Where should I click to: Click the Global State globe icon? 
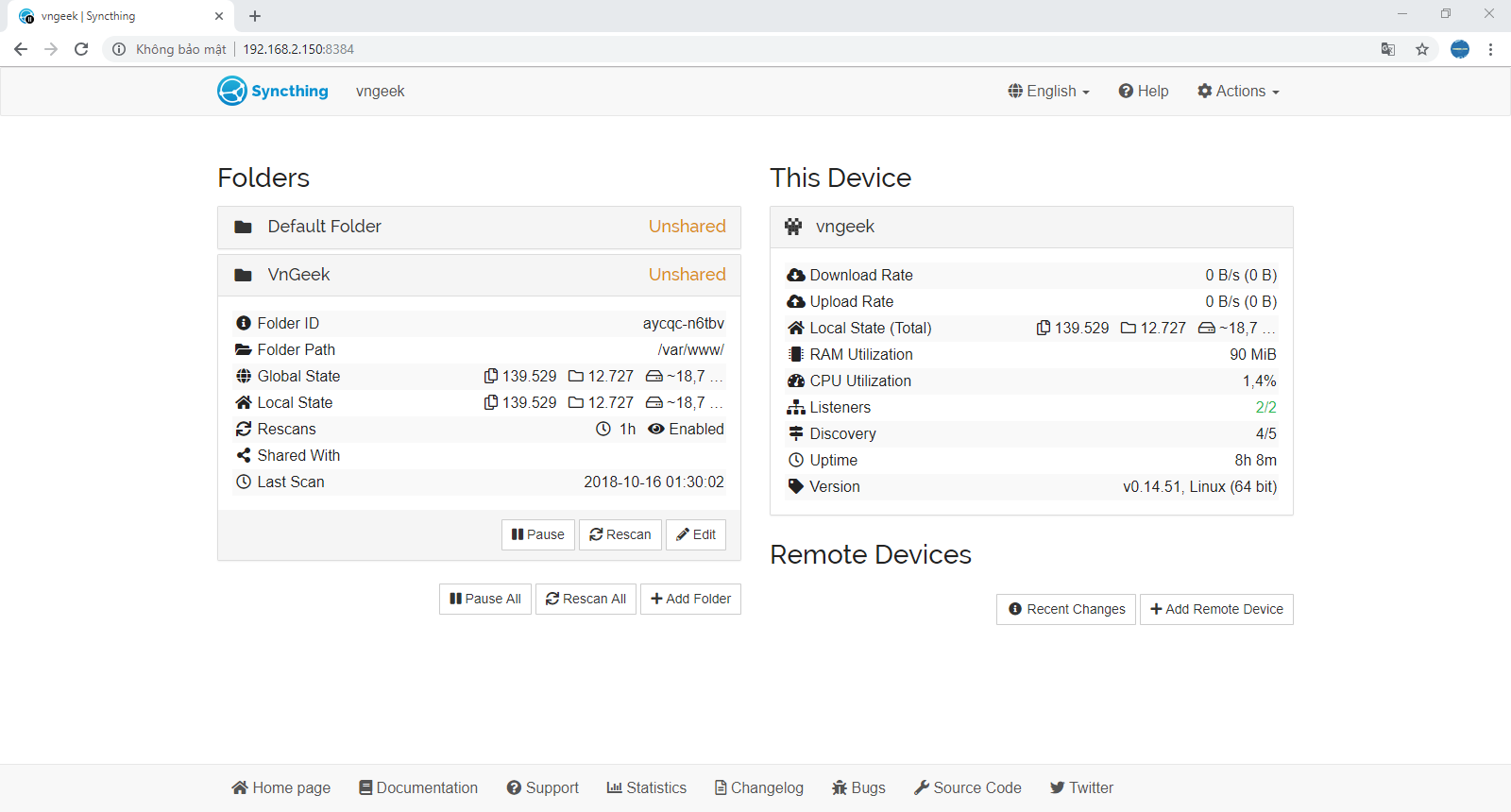coord(244,376)
